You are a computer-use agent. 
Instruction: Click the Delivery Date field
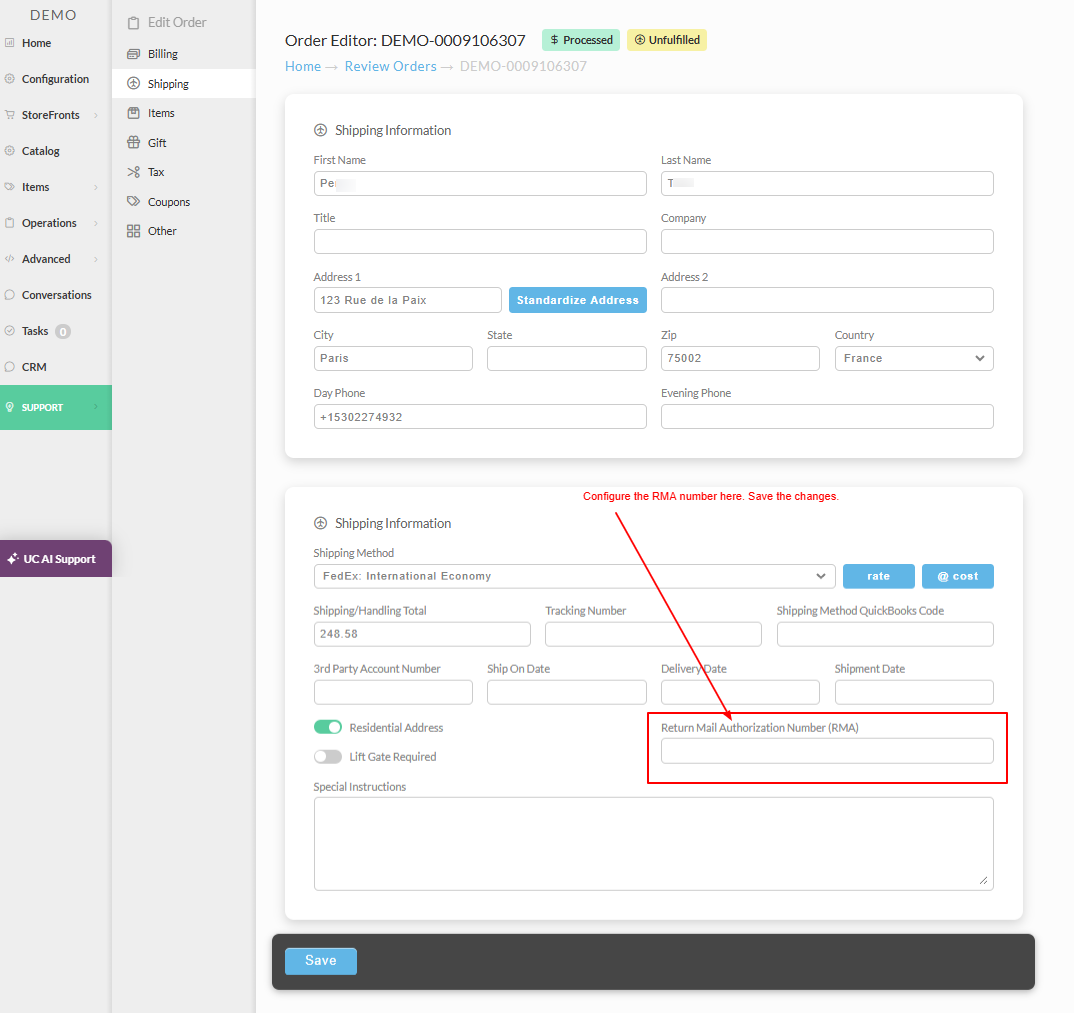[x=740, y=692]
